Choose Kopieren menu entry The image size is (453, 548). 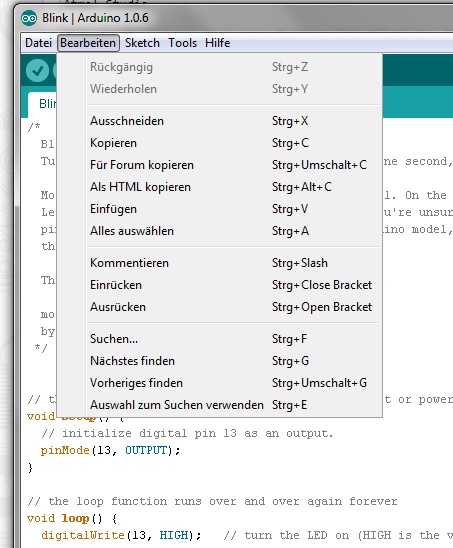click(233, 143)
